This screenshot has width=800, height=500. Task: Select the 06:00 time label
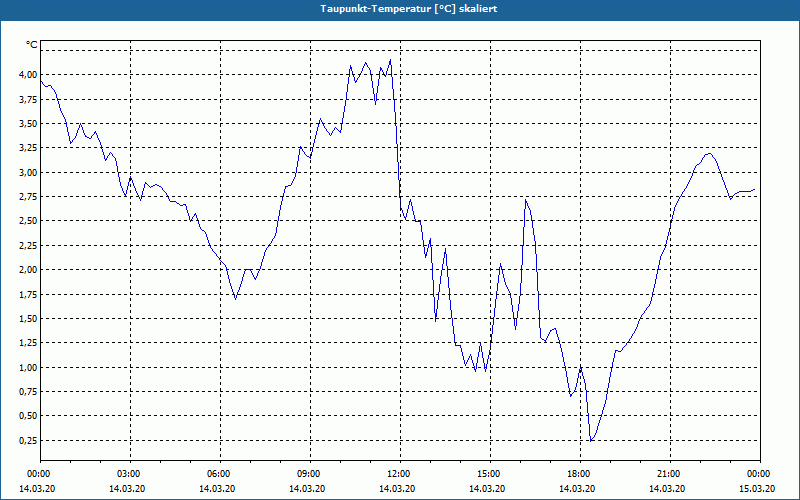click(x=220, y=474)
